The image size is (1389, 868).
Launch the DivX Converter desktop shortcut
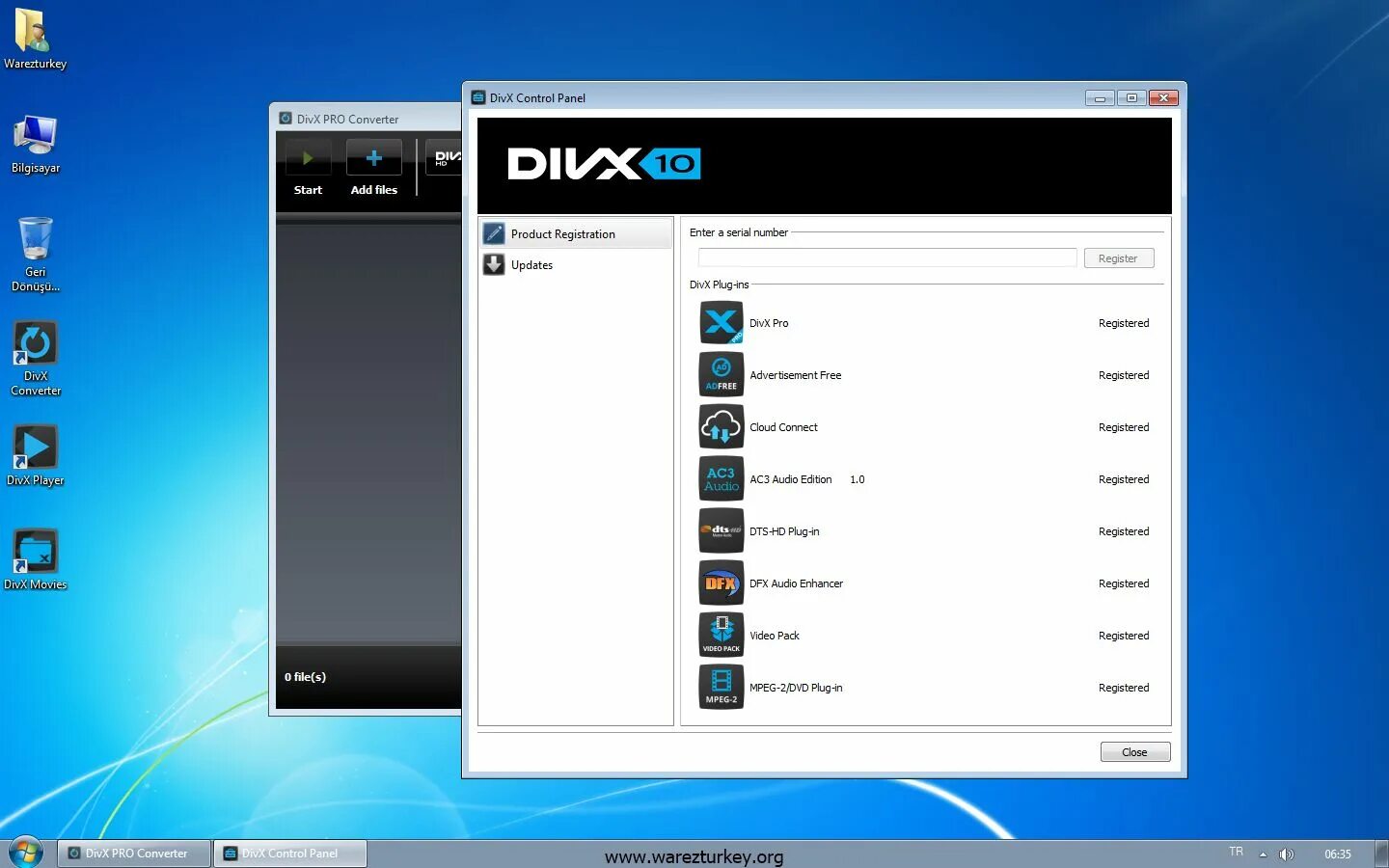pyautogui.click(x=35, y=358)
